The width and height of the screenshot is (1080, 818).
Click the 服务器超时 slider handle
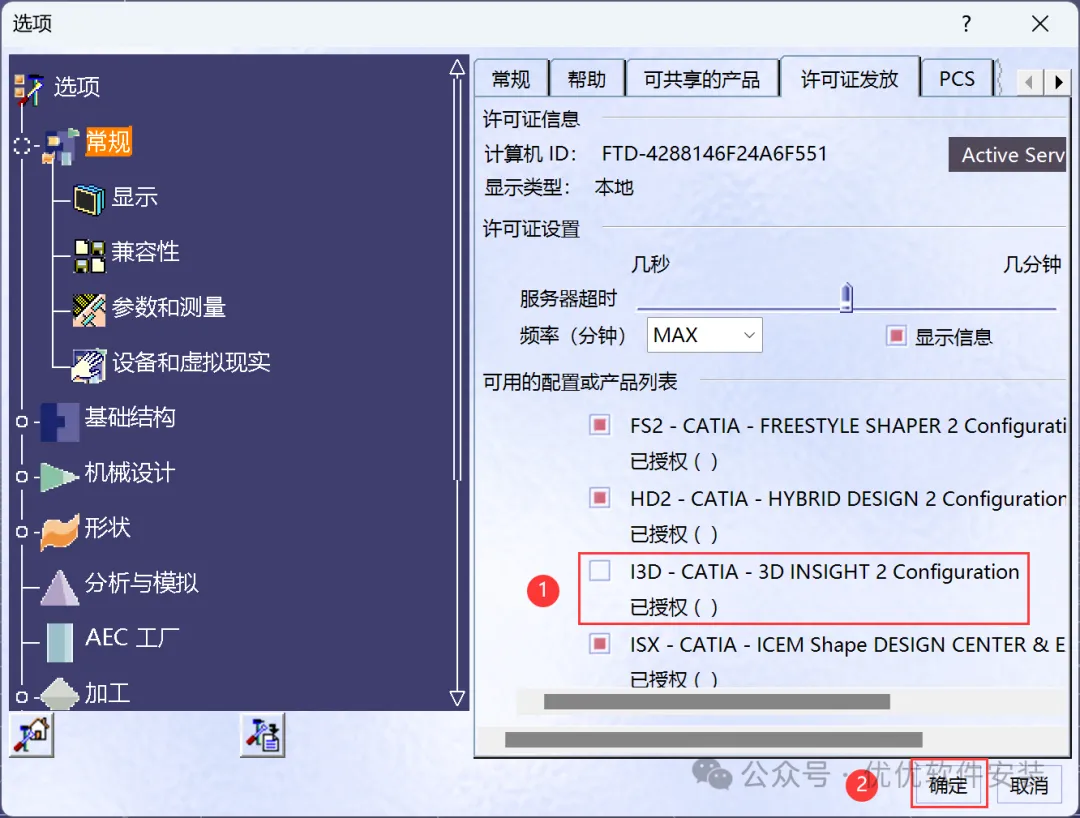(847, 297)
